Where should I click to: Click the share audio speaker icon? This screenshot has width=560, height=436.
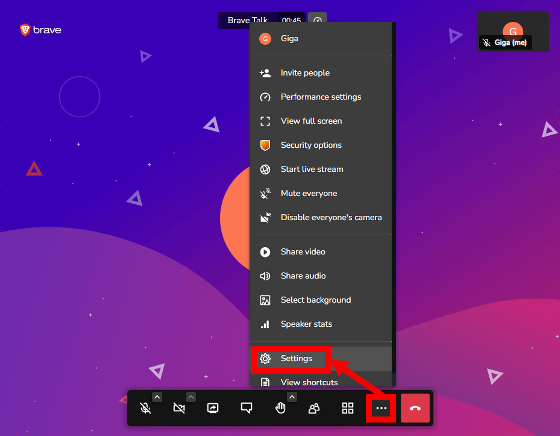tap(265, 276)
